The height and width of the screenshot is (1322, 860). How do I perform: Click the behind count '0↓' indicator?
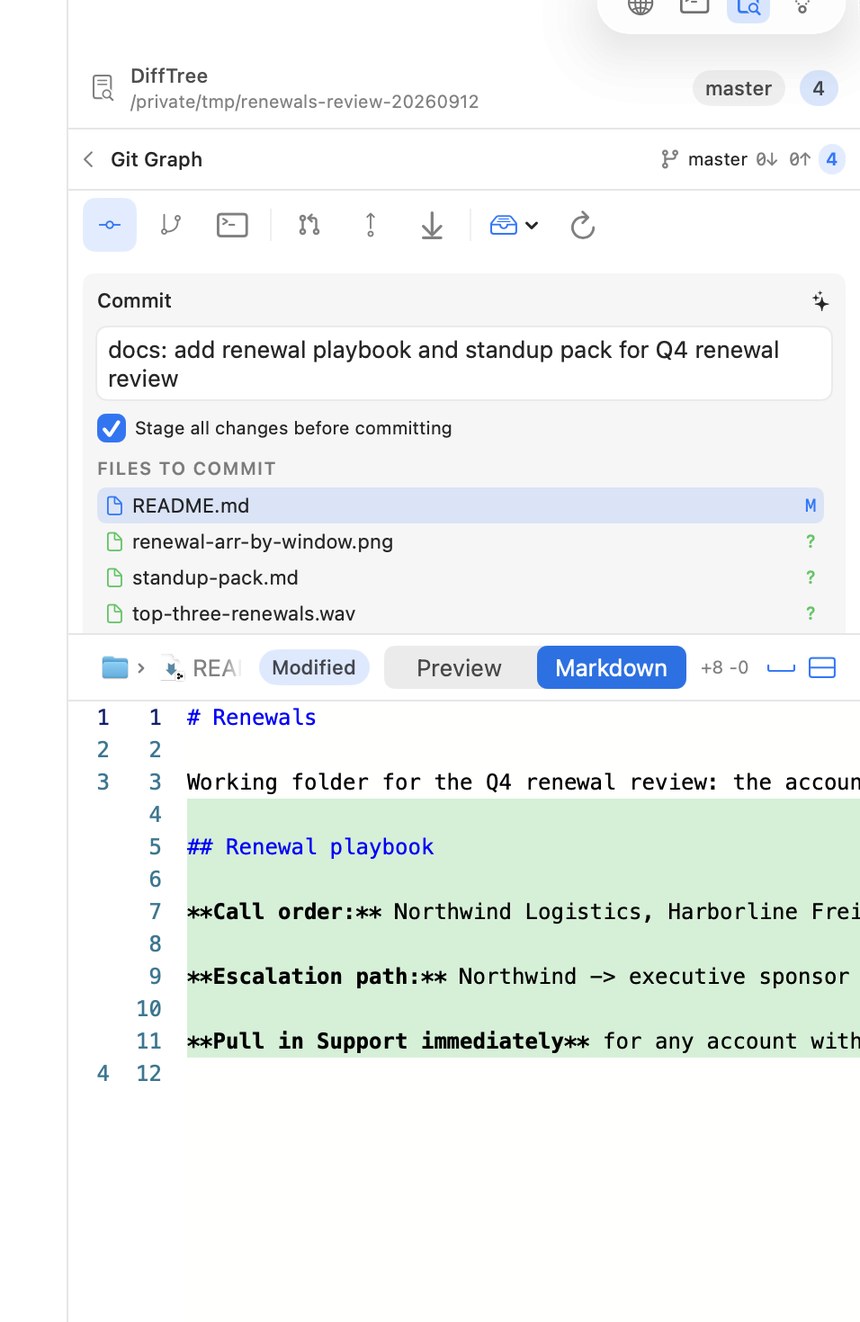[x=767, y=159]
